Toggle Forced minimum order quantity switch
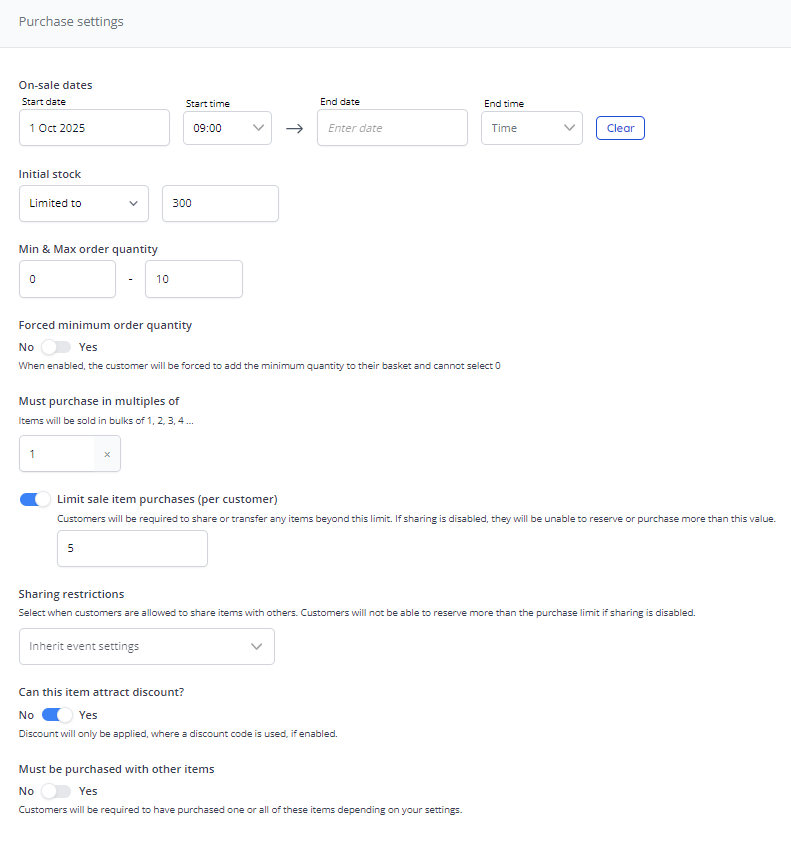This screenshot has width=791, height=843. pos(56,347)
